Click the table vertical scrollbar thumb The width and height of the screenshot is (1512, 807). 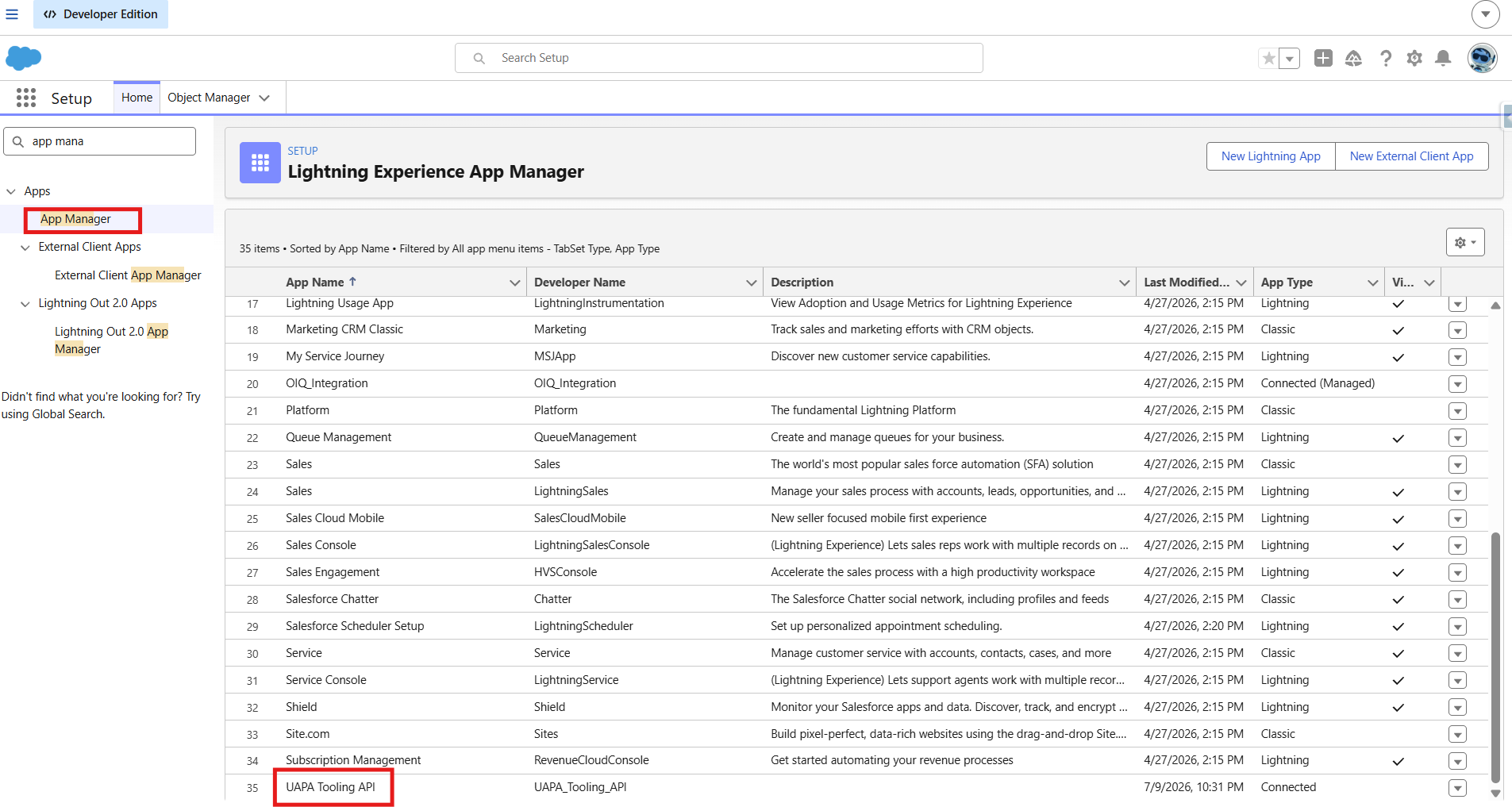[1495, 657]
